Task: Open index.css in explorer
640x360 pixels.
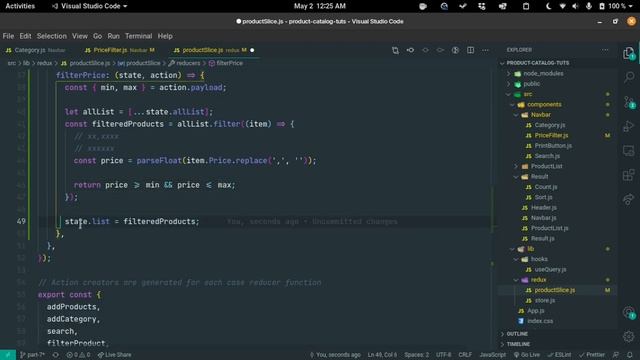Action: pyautogui.click(x=540, y=321)
